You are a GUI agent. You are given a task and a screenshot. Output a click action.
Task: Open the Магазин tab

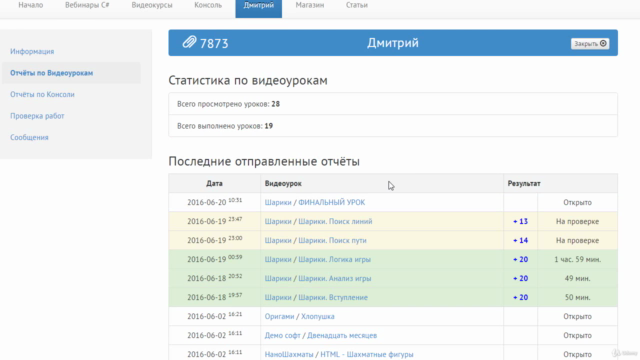coord(310,5)
